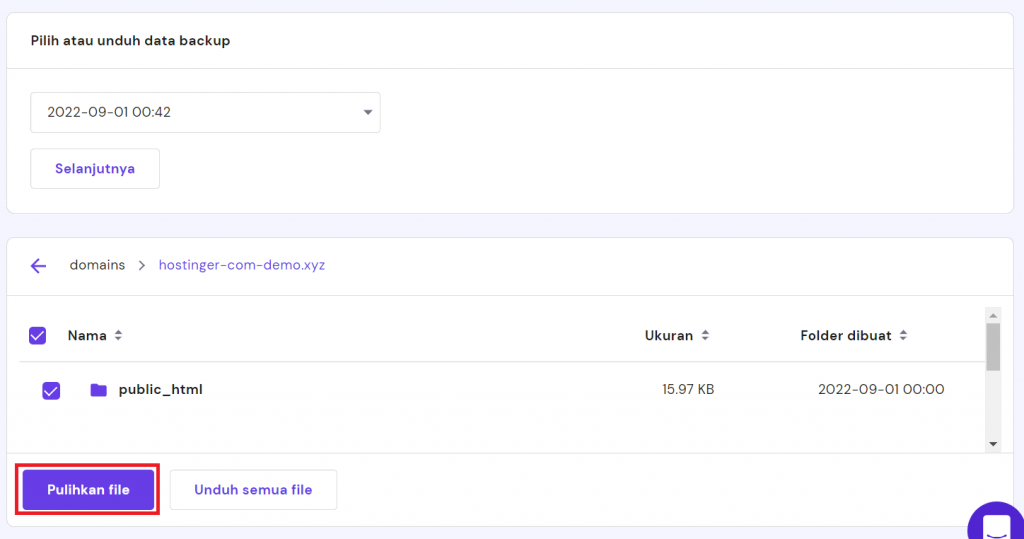Sort by Nama column arrows
1024x539 pixels.
tap(118, 336)
